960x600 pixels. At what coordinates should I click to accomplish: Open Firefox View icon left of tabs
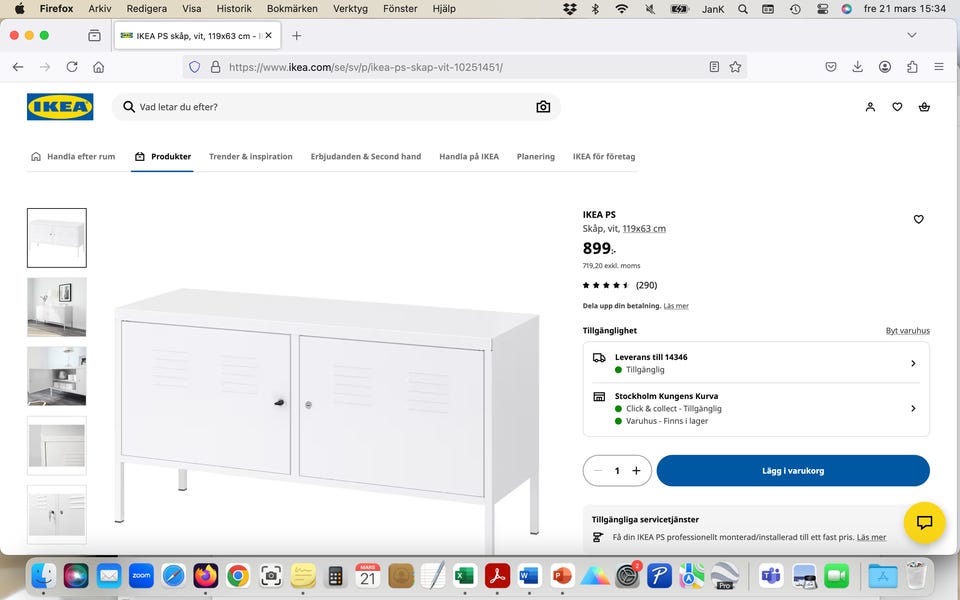[94, 36]
